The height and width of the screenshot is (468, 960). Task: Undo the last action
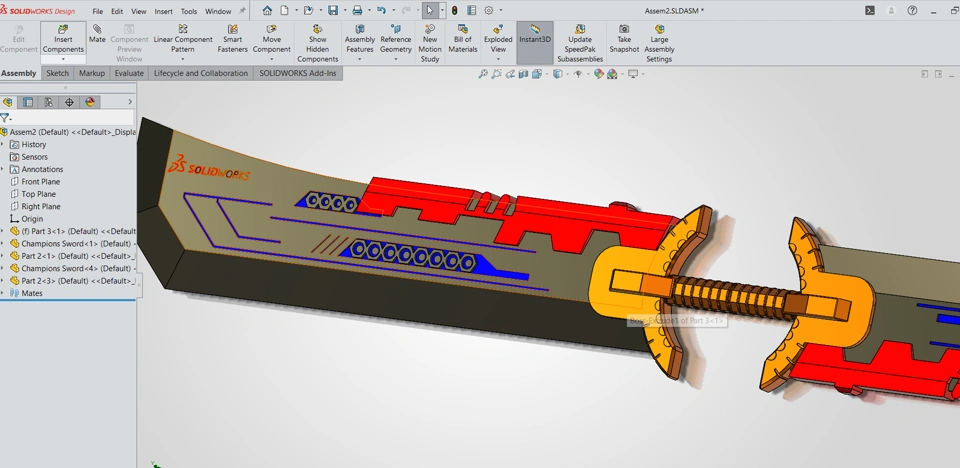[381, 10]
